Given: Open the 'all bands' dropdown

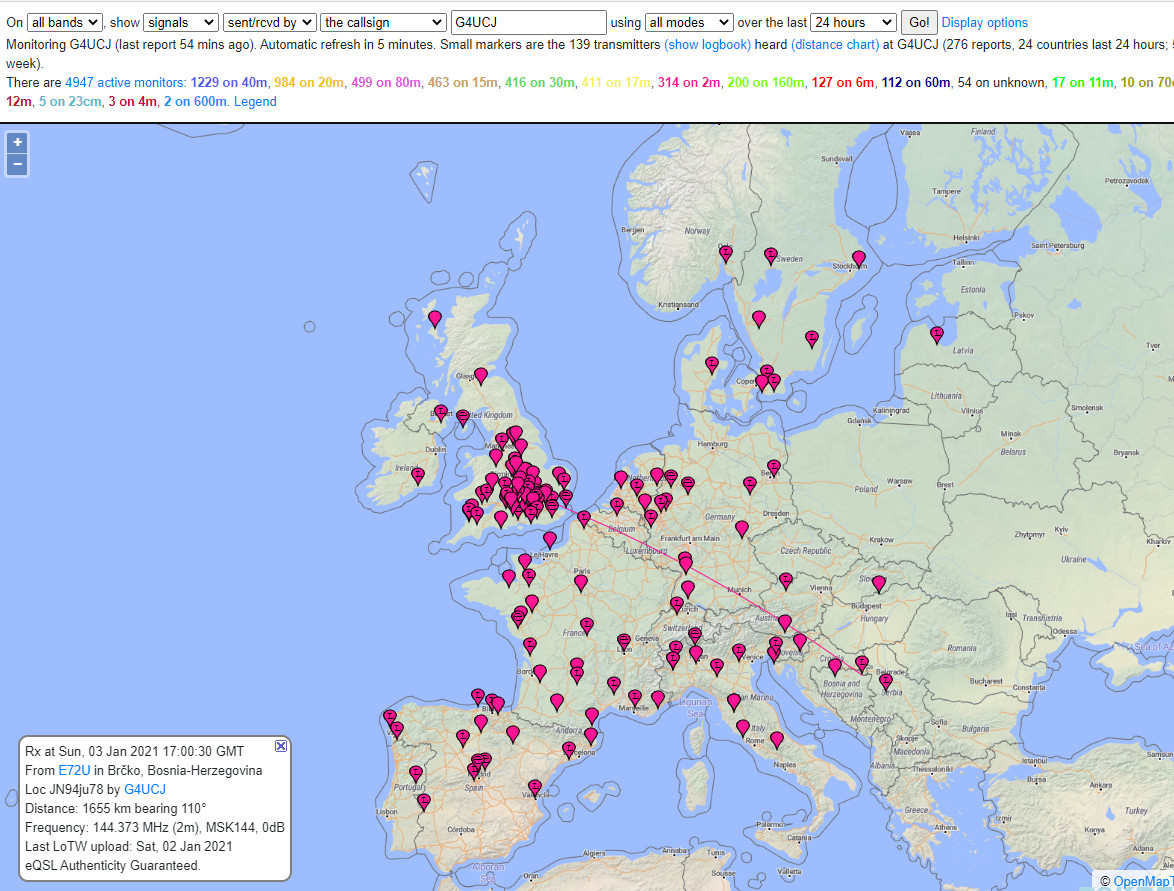Looking at the screenshot, I should point(65,22).
